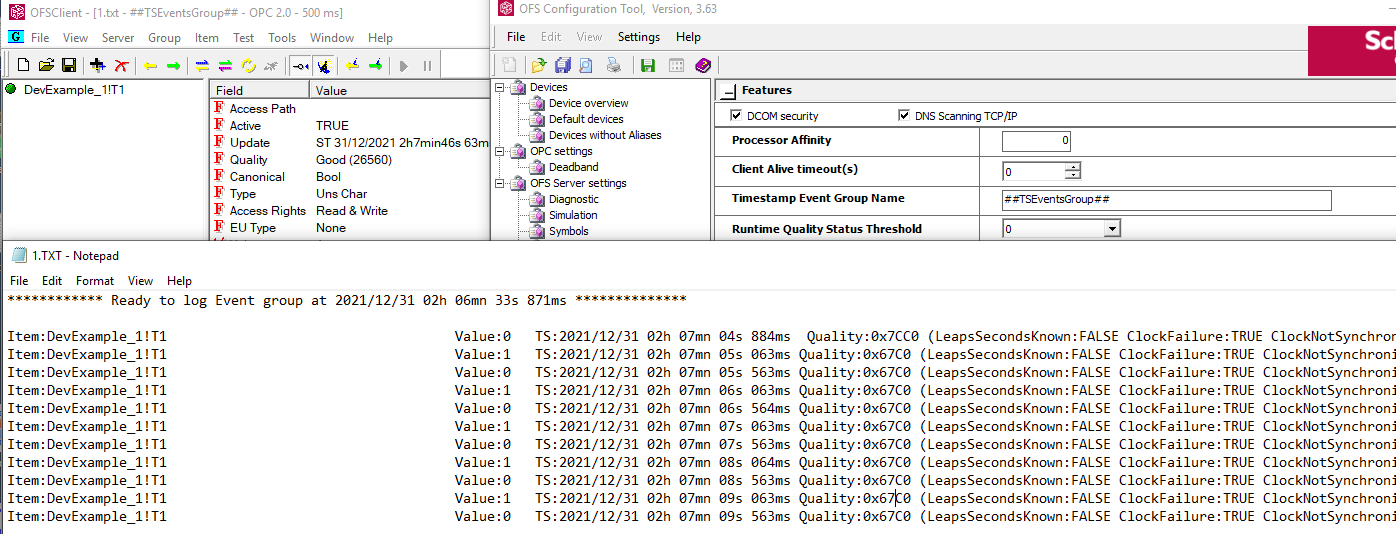Open the Format menu in Notepad
The height and width of the screenshot is (534, 1396).
click(95, 281)
